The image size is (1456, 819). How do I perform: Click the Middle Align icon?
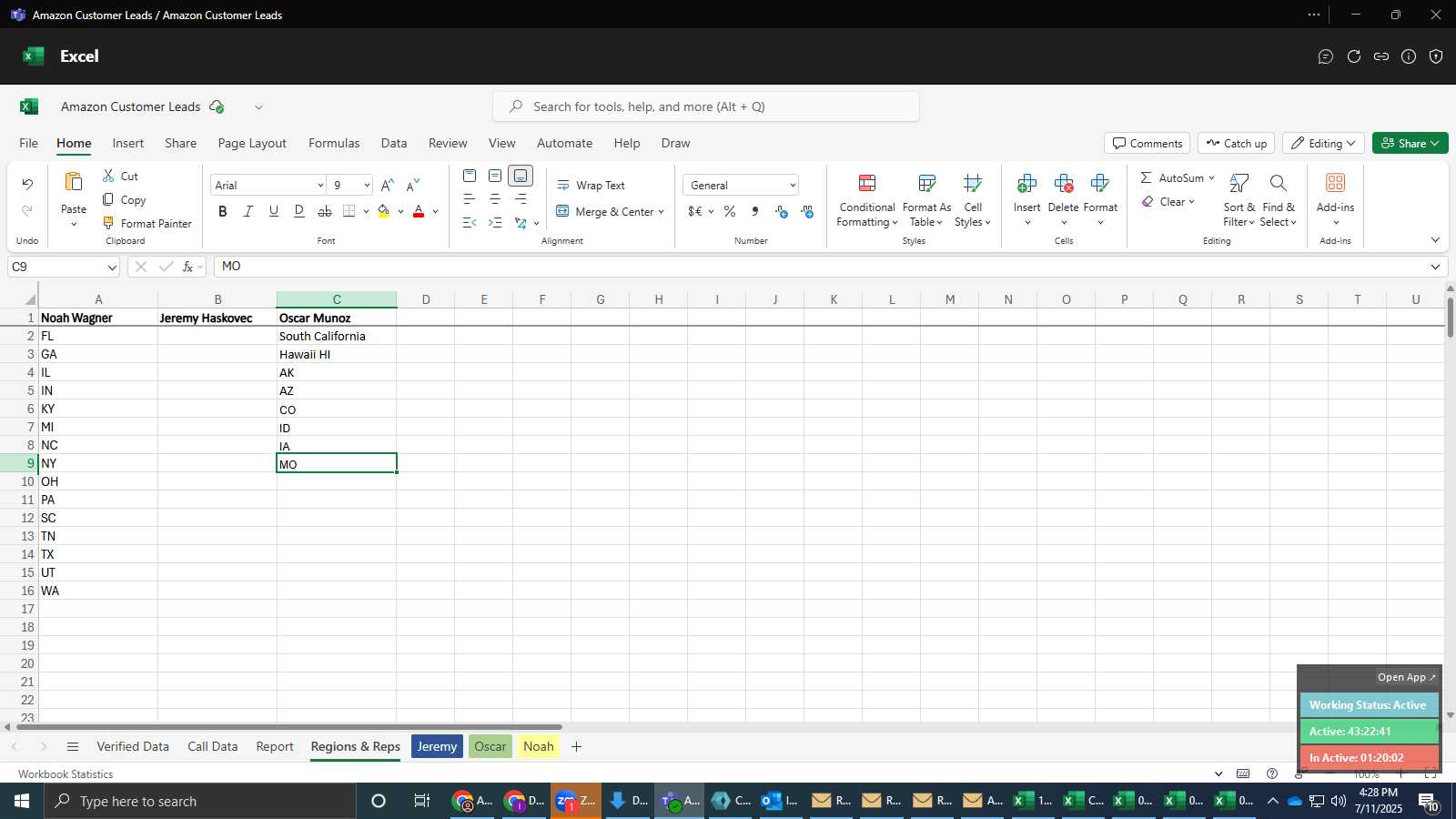(495, 176)
